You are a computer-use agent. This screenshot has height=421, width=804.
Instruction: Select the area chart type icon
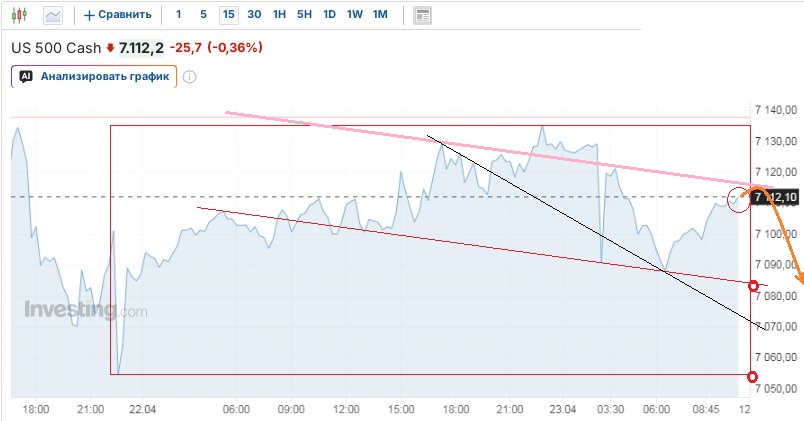[x=53, y=15]
